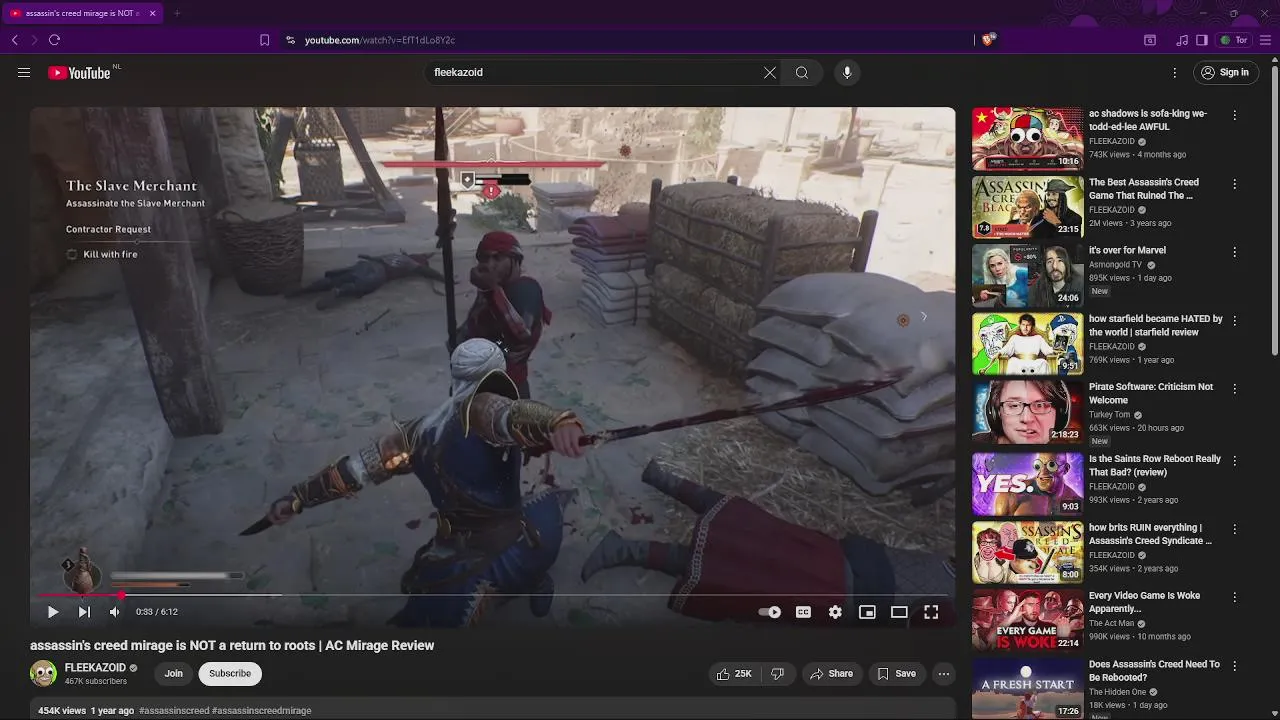The image size is (1280, 720).
Task: Open 'how brits RUIN everything' video thumbnail
Action: [1027, 552]
